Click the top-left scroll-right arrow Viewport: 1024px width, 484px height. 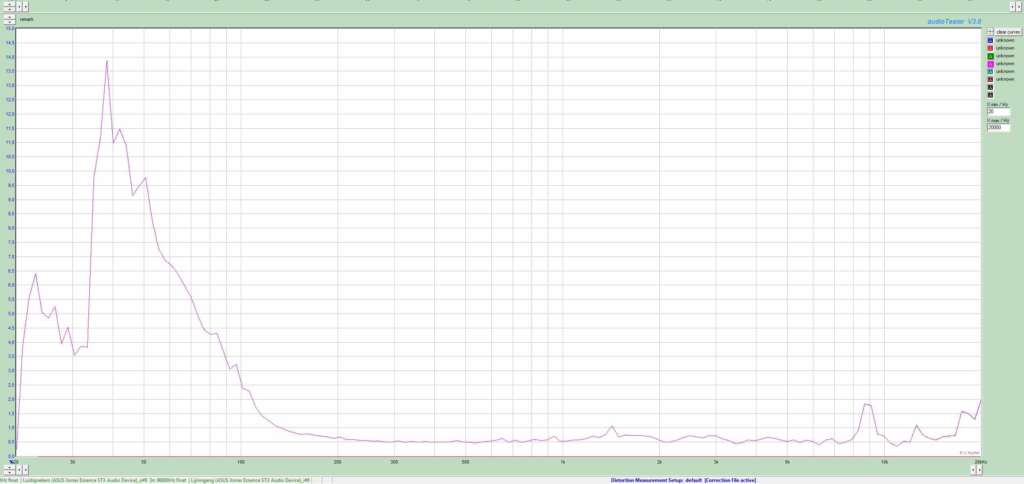(x=25, y=7)
